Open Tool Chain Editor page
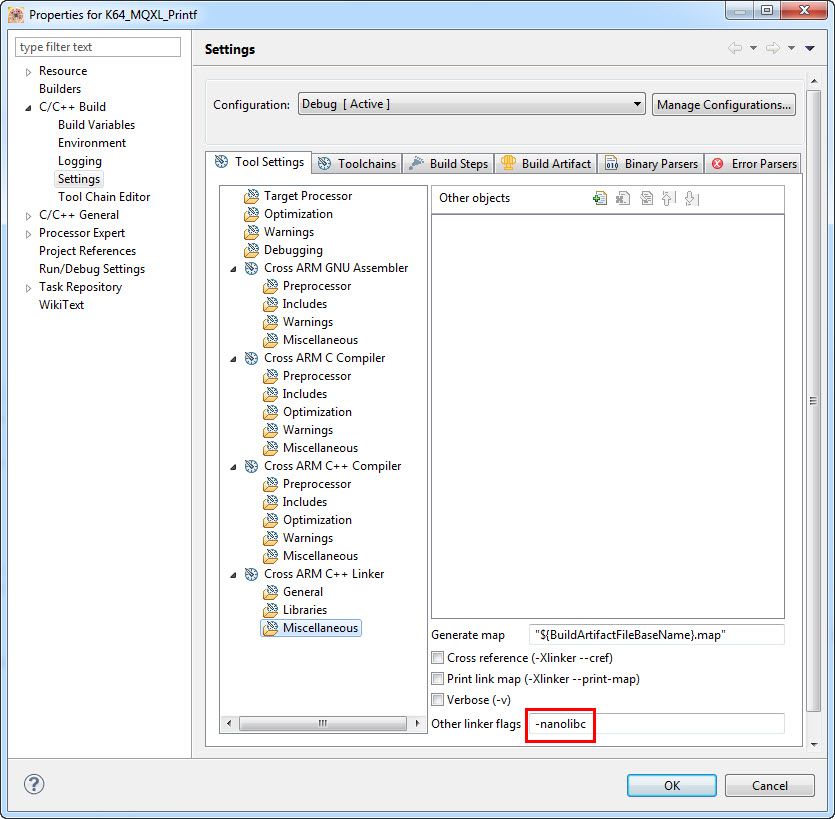 104,196
